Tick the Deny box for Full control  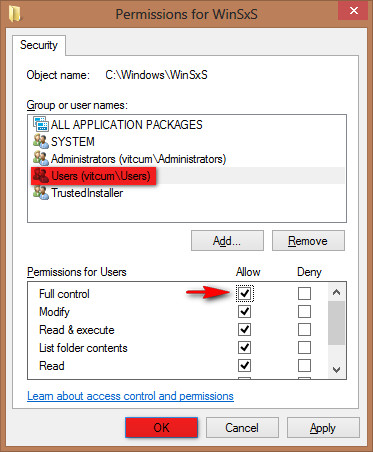(x=304, y=294)
